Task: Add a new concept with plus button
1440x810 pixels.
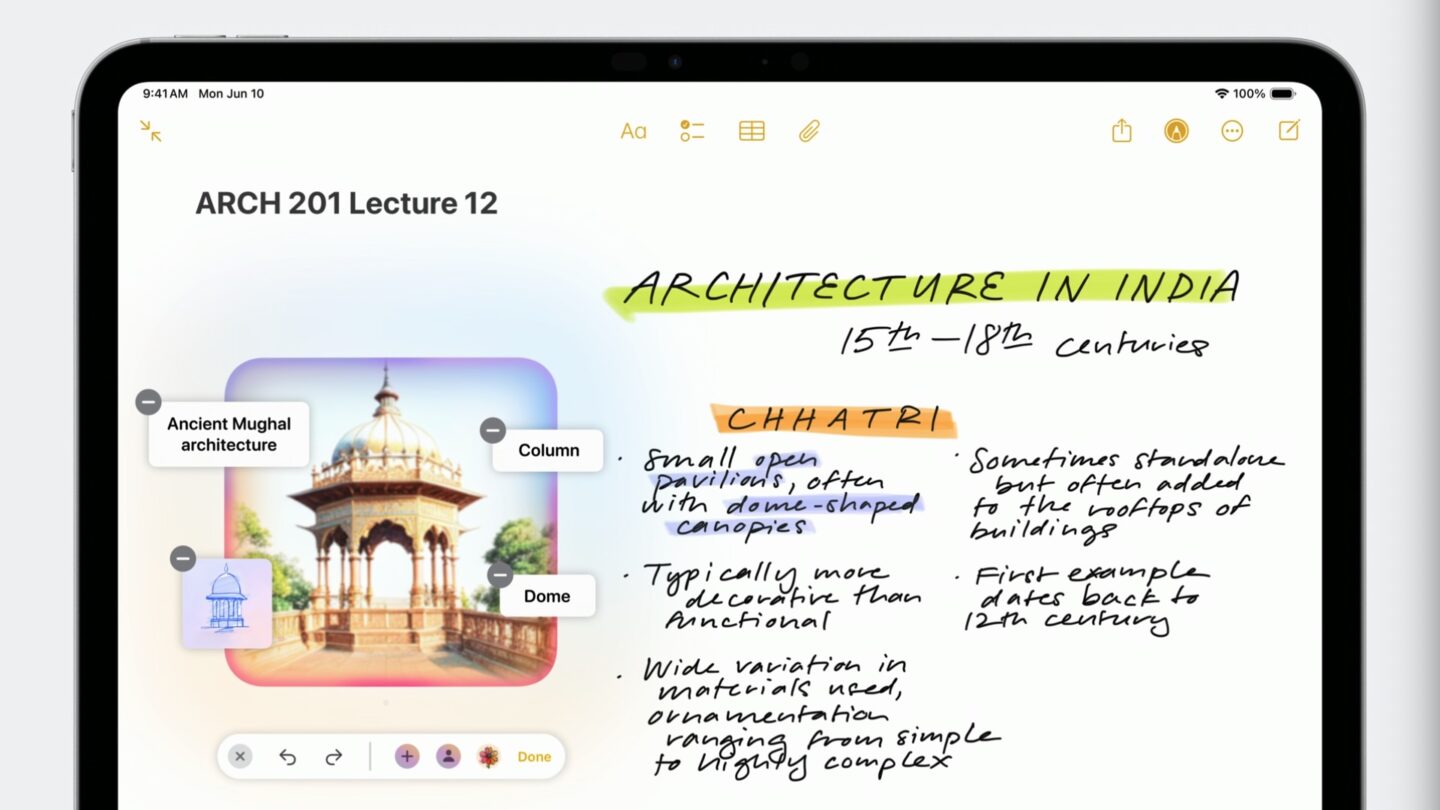Action: (407, 757)
